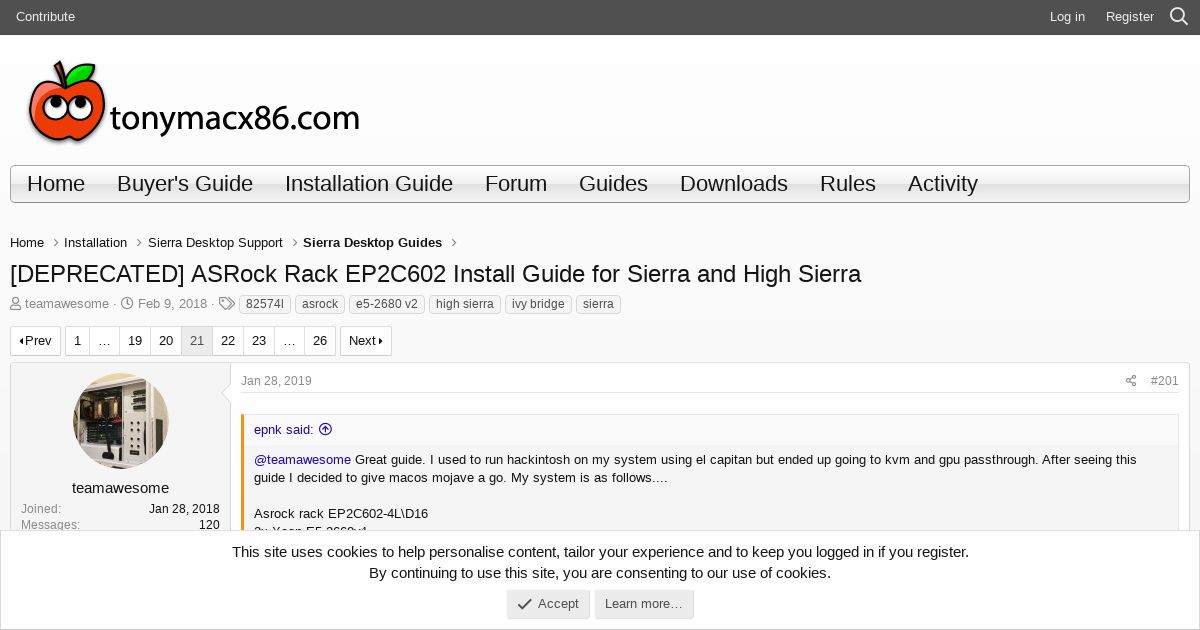Image resolution: width=1200 pixels, height=630 pixels.
Task: Select the e5-2680 v2 tag
Action: point(387,304)
